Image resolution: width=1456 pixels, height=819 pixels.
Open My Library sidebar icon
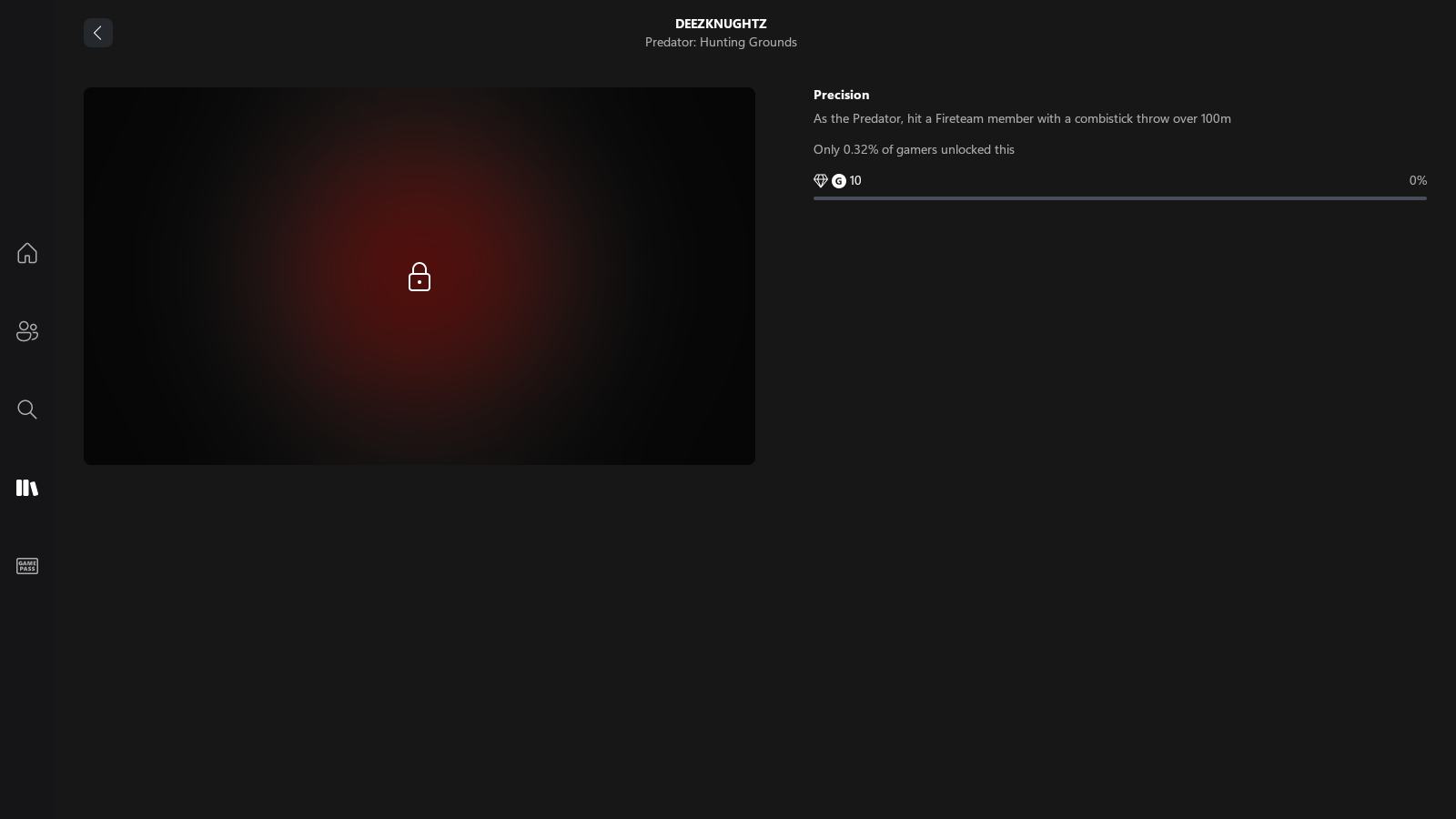27,488
